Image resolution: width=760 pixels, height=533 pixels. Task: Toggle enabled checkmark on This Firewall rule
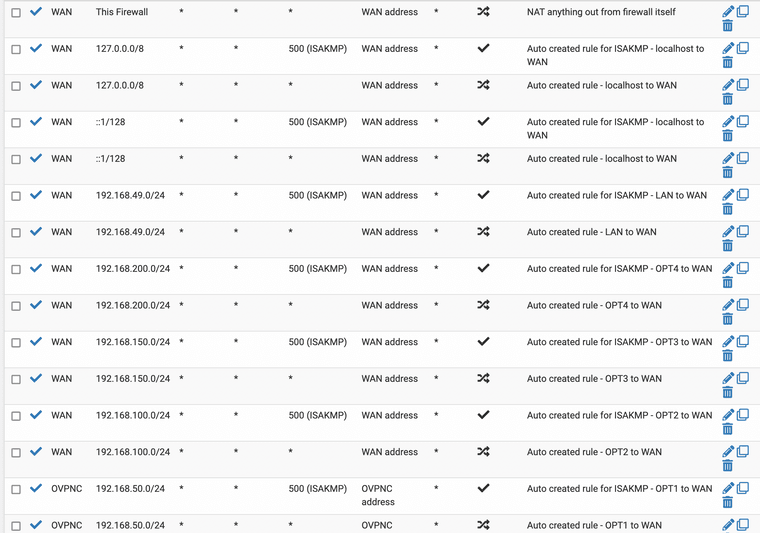pyautogui.click(x=36, y=12)
